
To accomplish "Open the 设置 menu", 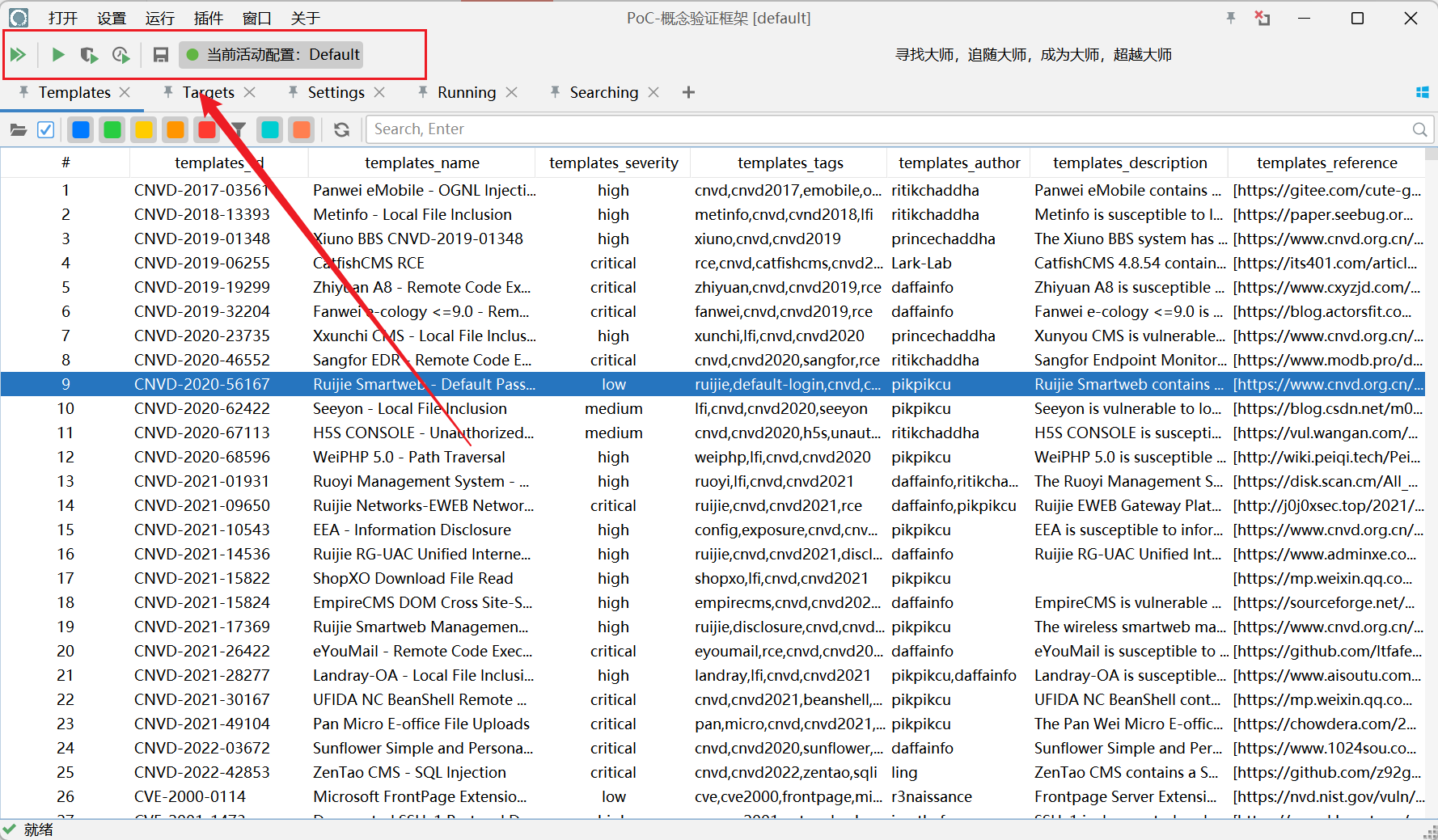I will pyautogui.click(x=111, y=18).
